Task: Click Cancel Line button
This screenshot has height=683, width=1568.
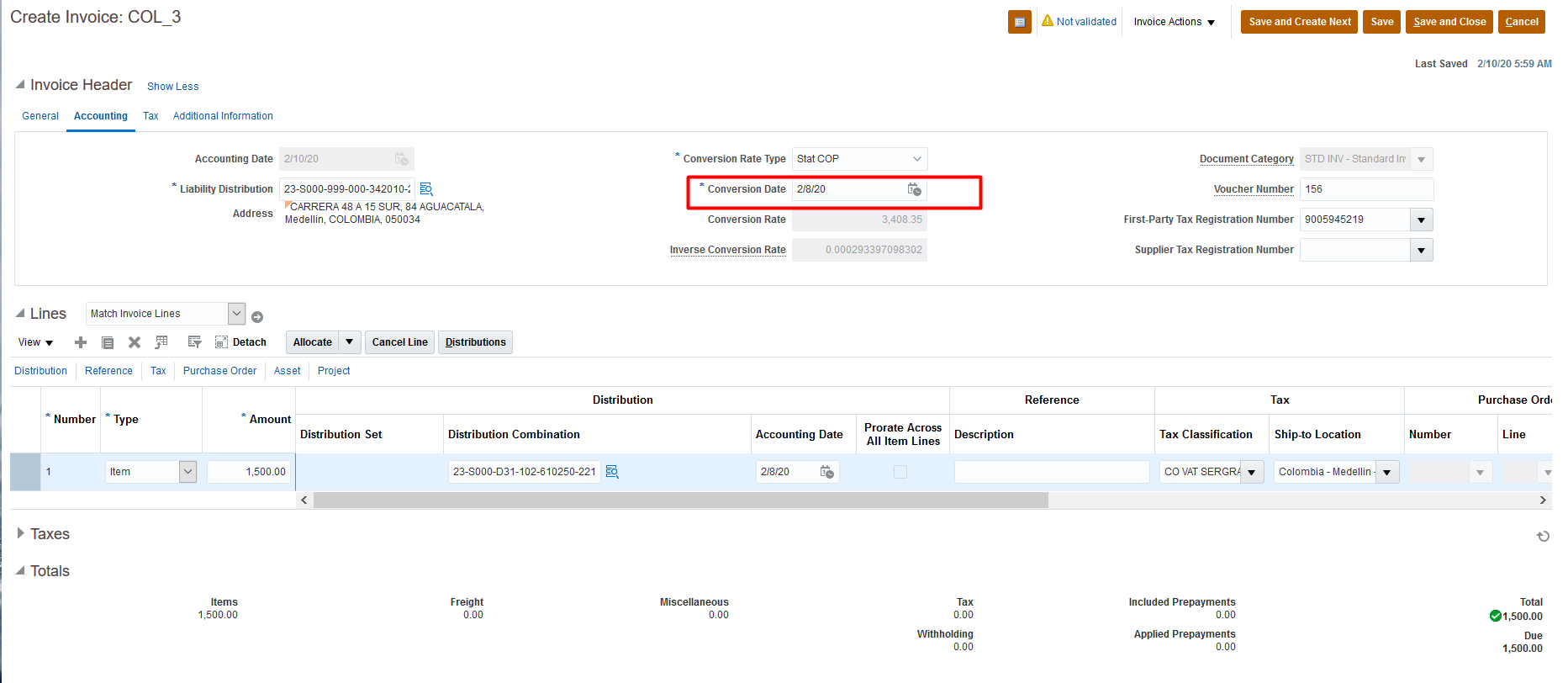Action: click(x=400, y=342)
